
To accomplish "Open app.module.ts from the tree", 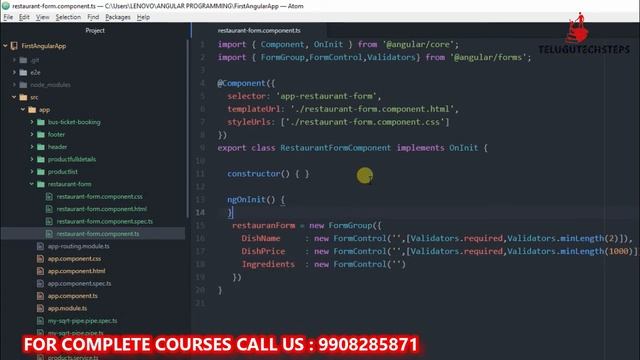I will 67,308.
